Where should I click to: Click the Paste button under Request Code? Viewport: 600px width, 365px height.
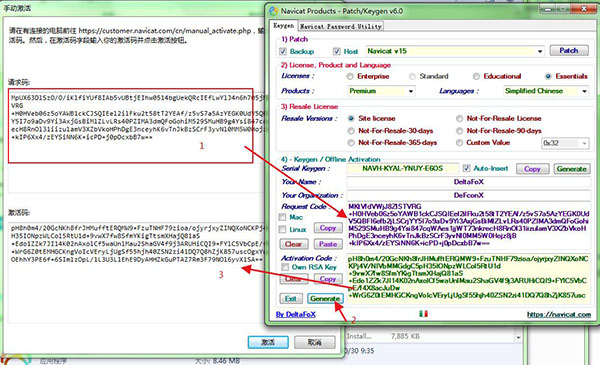(x=328, y=244)
